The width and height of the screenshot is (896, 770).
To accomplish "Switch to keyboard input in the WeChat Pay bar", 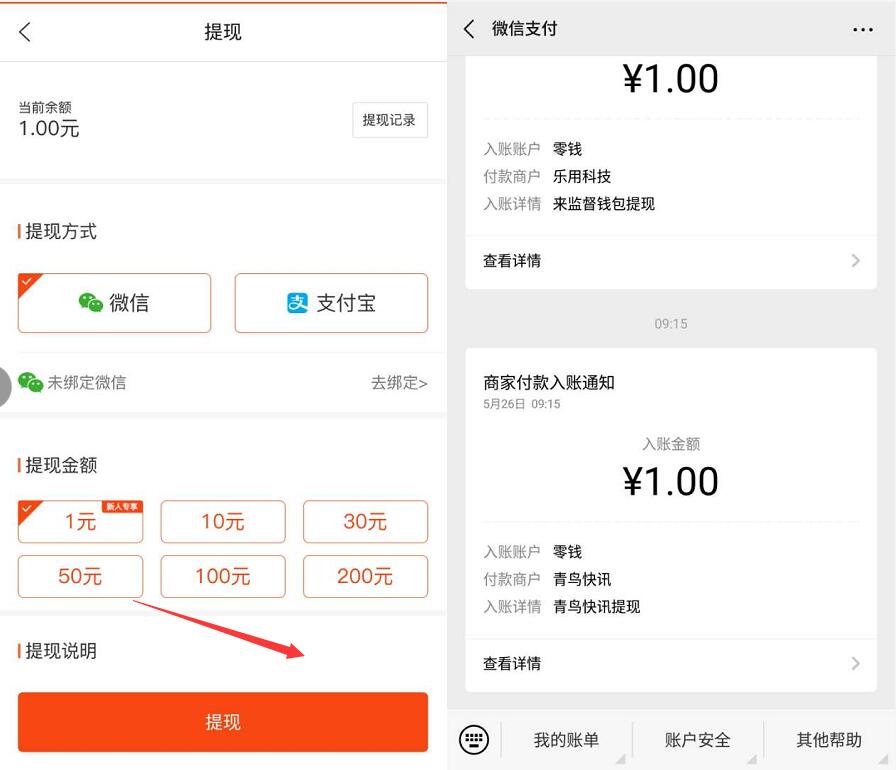I will coord(474,740).
